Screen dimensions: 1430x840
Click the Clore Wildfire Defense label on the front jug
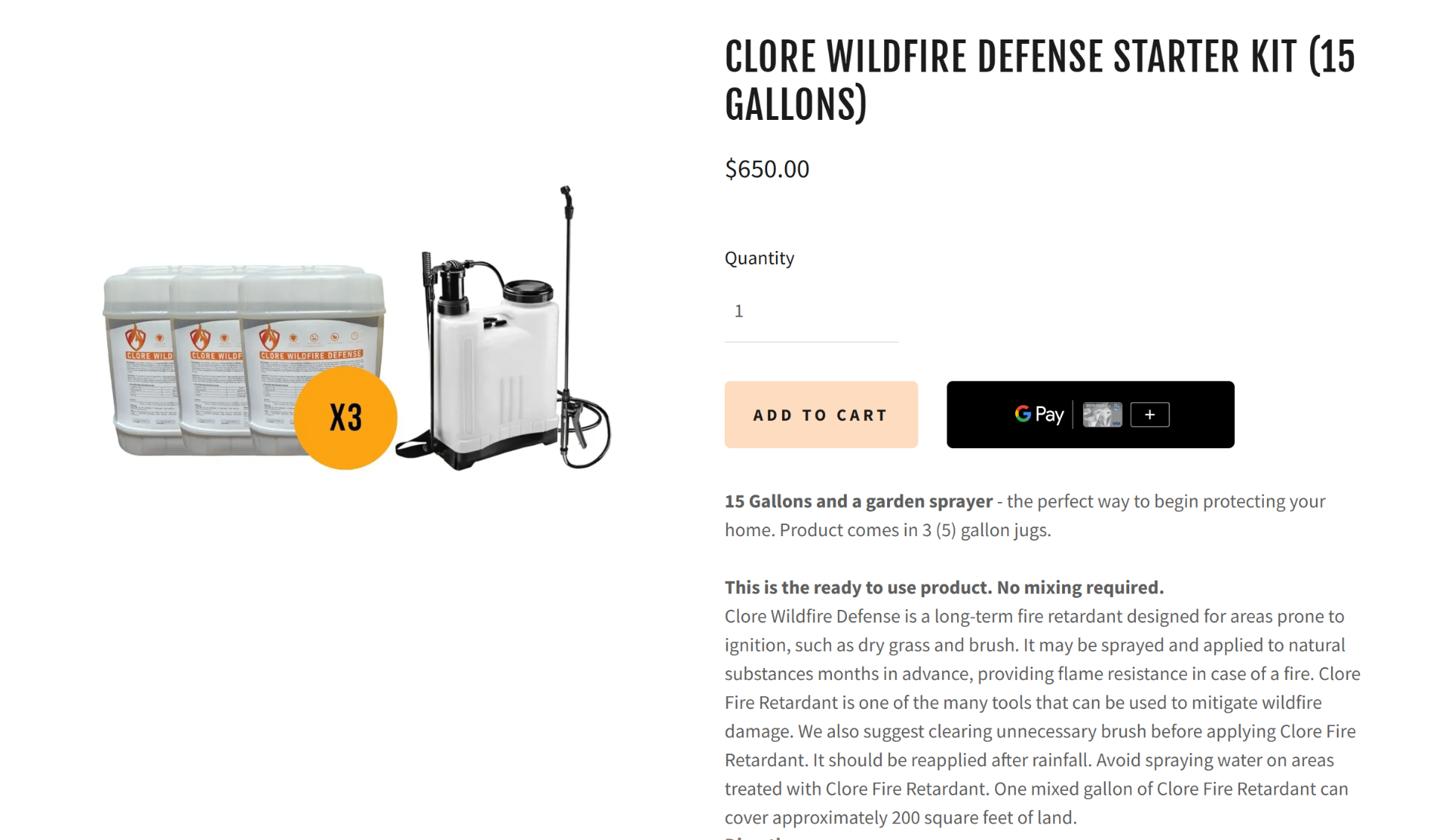(x=311, y=355)
